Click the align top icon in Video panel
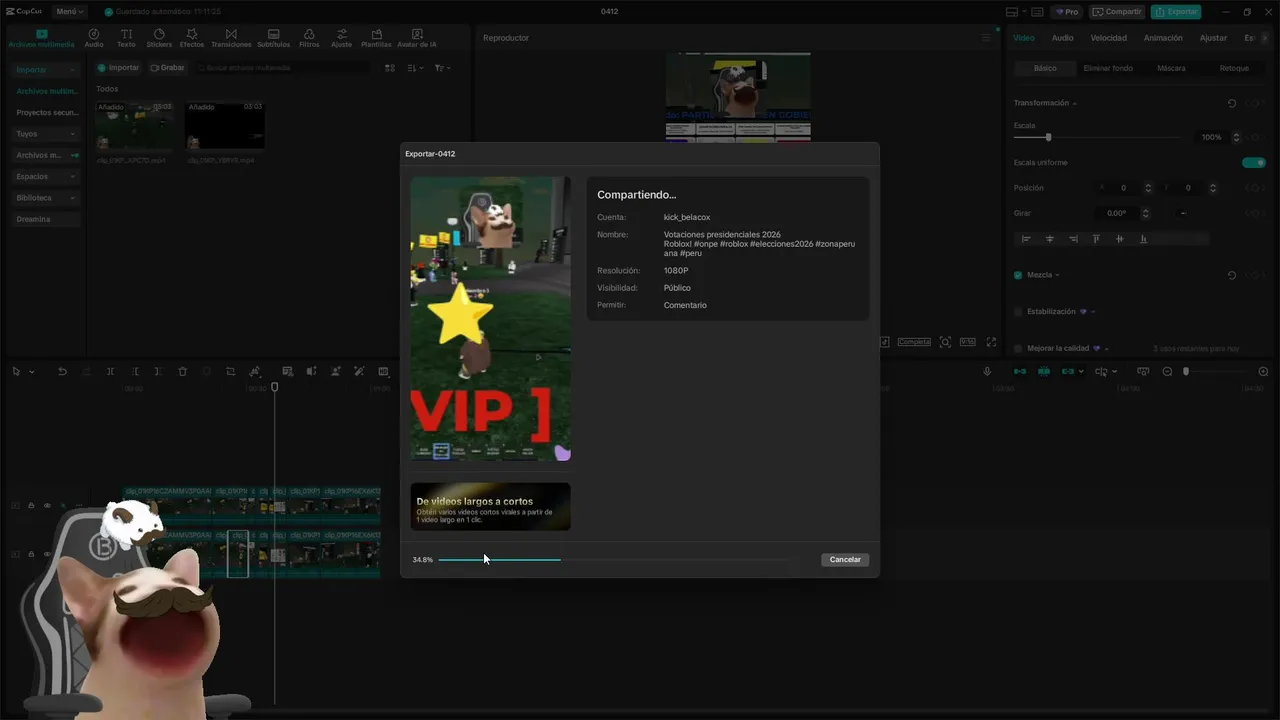The height and width of the screenshot is (720, 1280). click(x=1096, y=239)
